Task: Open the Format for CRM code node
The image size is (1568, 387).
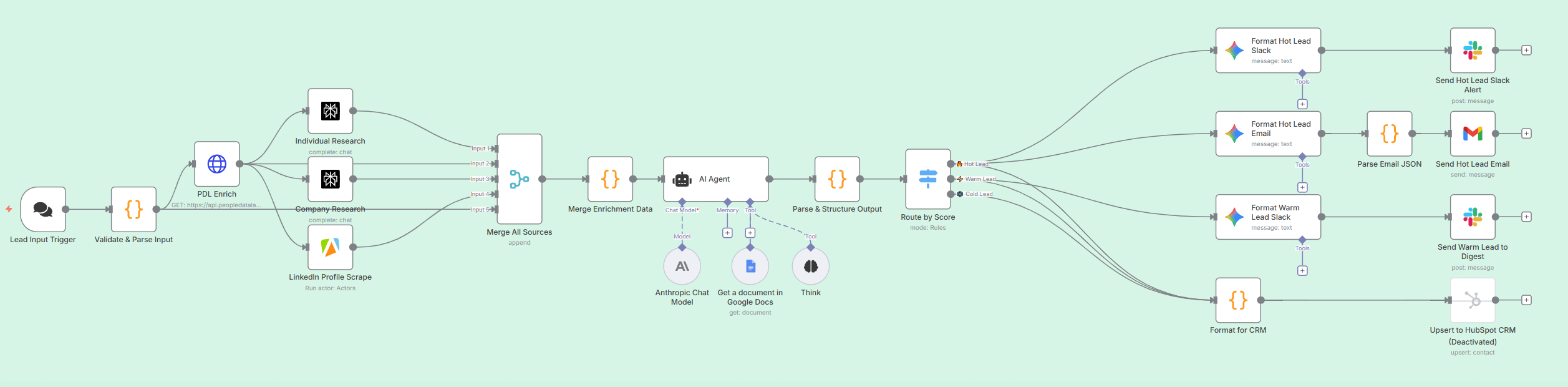Action: (x=1237, y=300)
